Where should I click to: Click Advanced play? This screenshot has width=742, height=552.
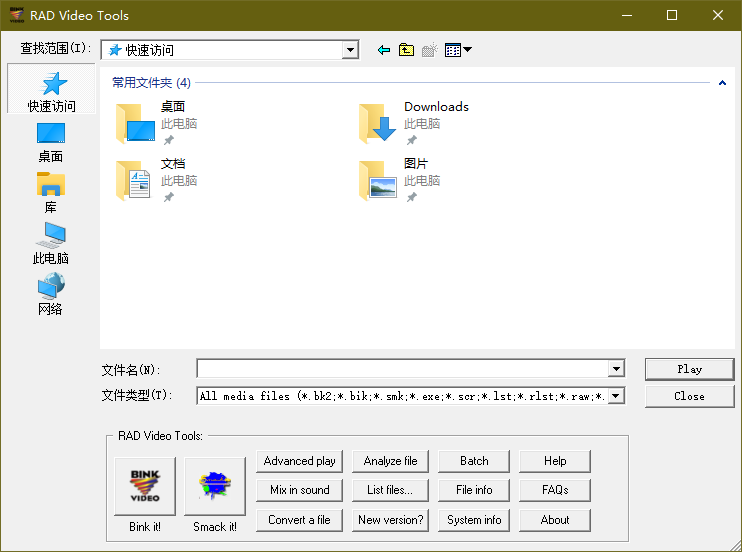pos(300,461)
